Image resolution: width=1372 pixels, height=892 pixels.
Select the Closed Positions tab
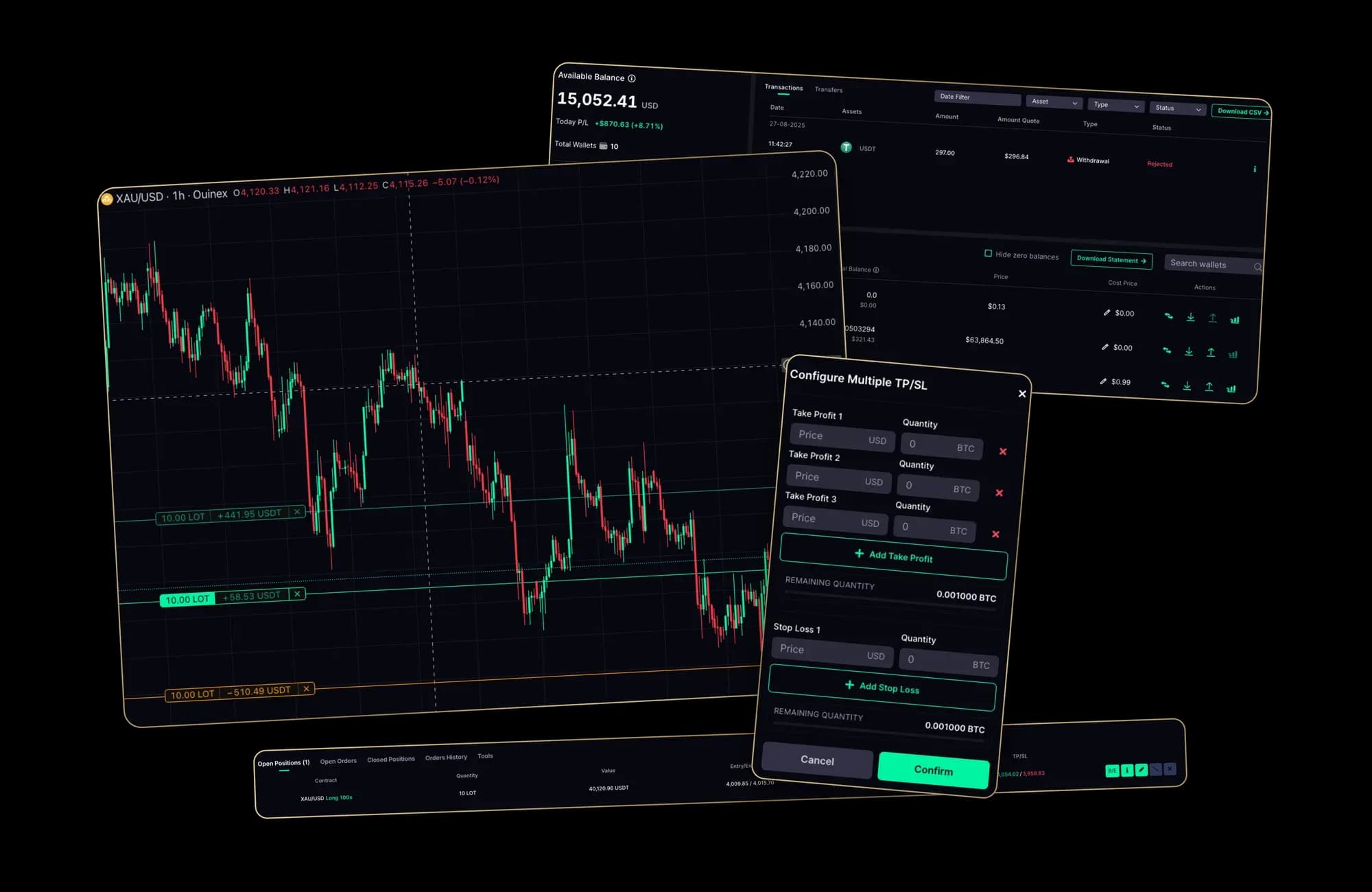point(391,759)
